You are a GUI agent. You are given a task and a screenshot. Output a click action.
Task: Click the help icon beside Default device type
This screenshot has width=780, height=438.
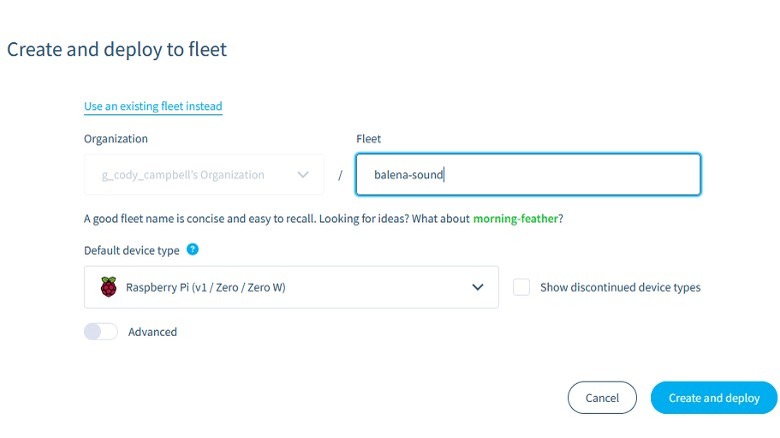193,250
